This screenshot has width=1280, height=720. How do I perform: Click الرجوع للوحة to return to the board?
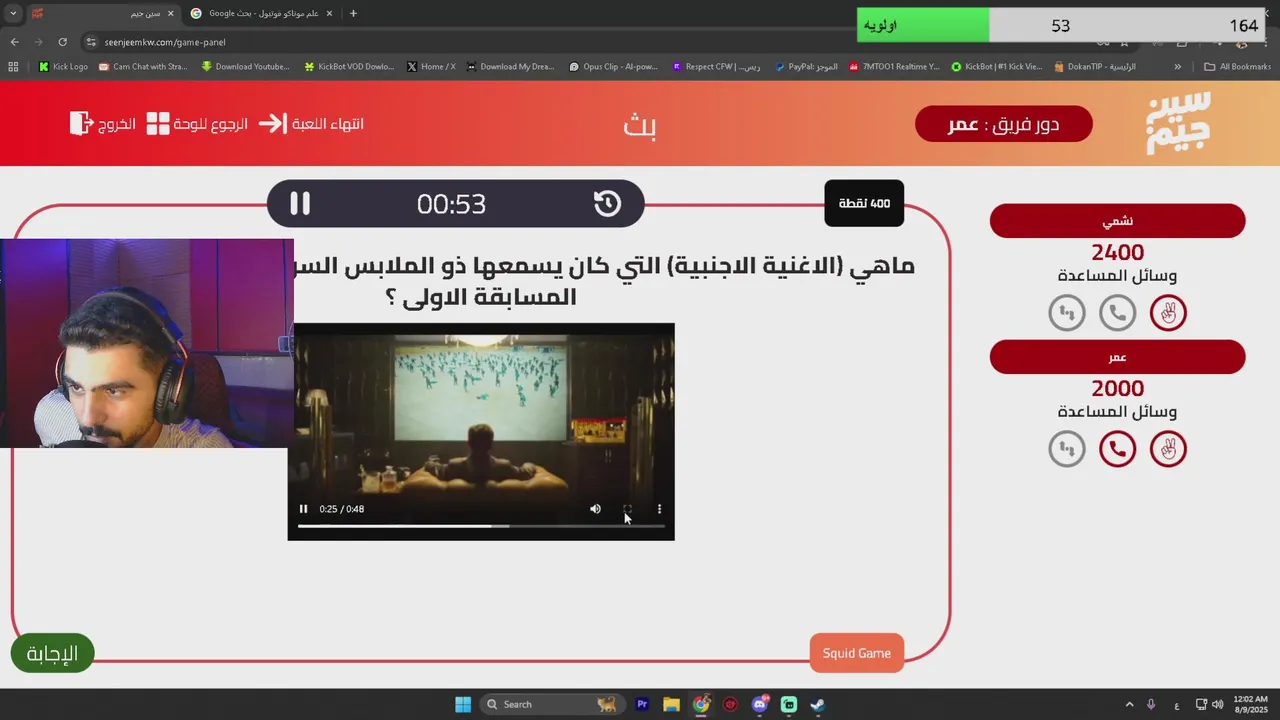click(197, 124)
